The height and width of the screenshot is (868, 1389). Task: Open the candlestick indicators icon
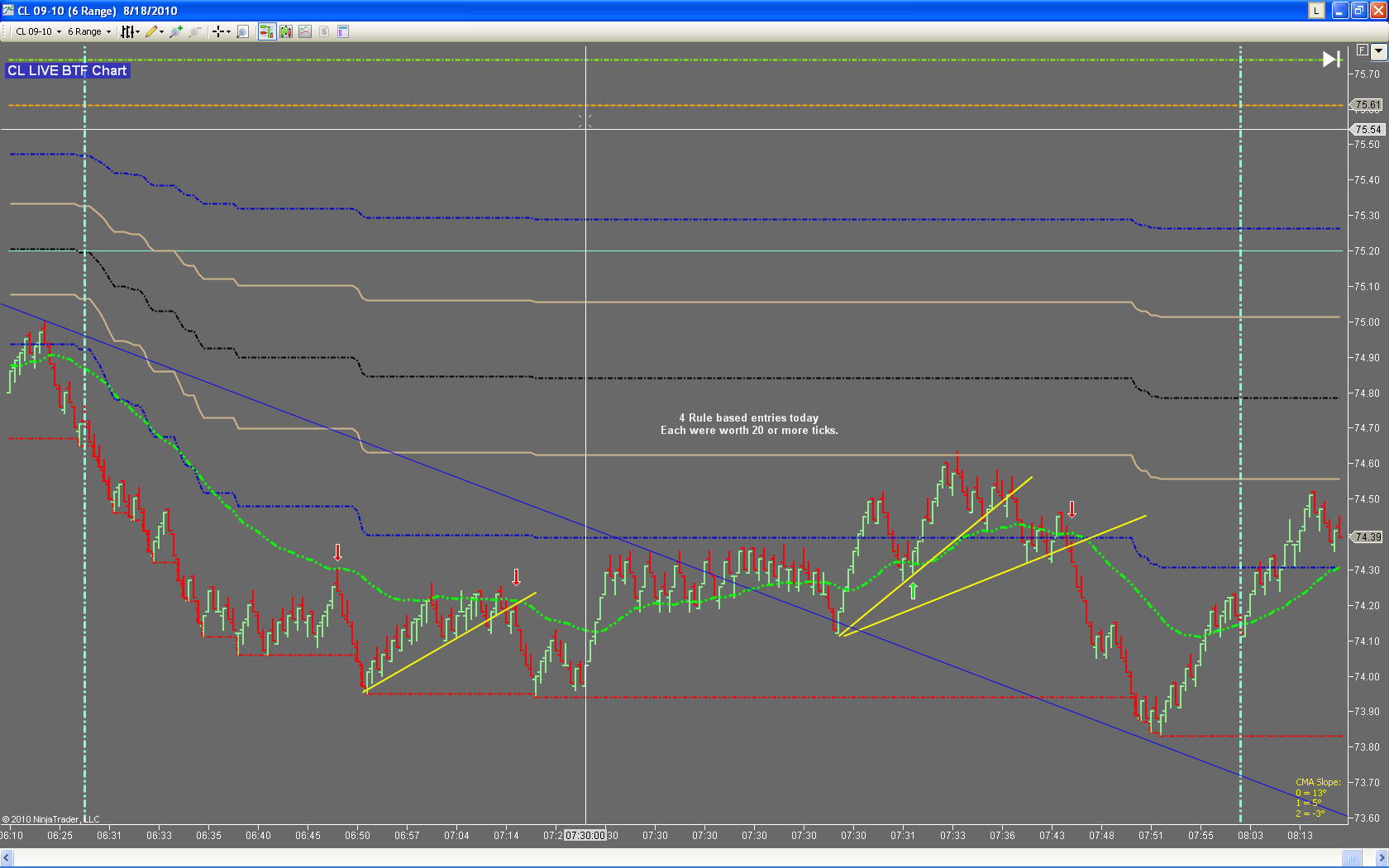[x=286, y=31]
